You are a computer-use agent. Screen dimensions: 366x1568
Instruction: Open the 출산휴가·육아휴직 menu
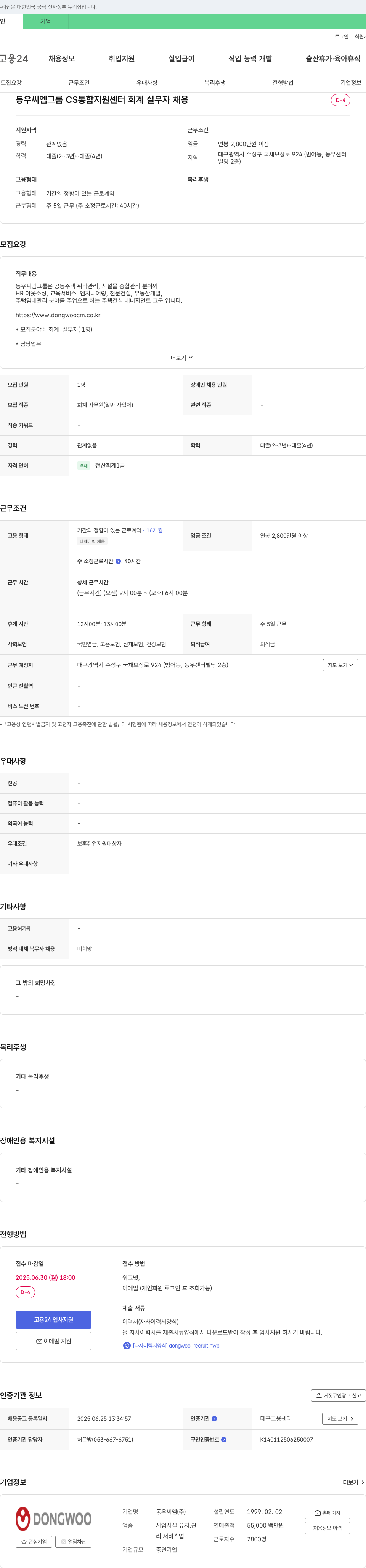(332, 58)
